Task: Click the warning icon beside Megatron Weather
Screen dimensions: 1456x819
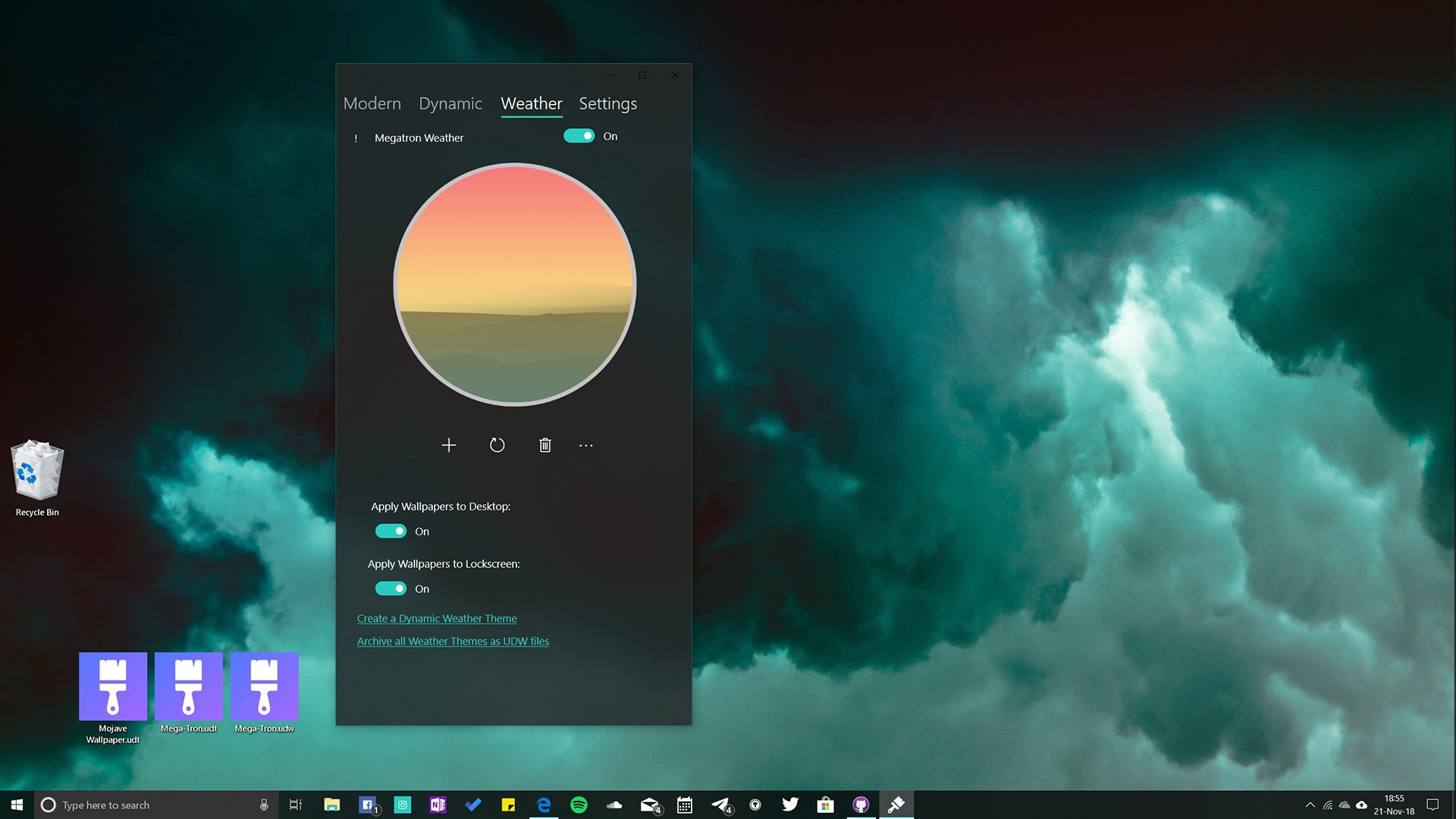Action: pyautogui.click(x=356, y=138)
